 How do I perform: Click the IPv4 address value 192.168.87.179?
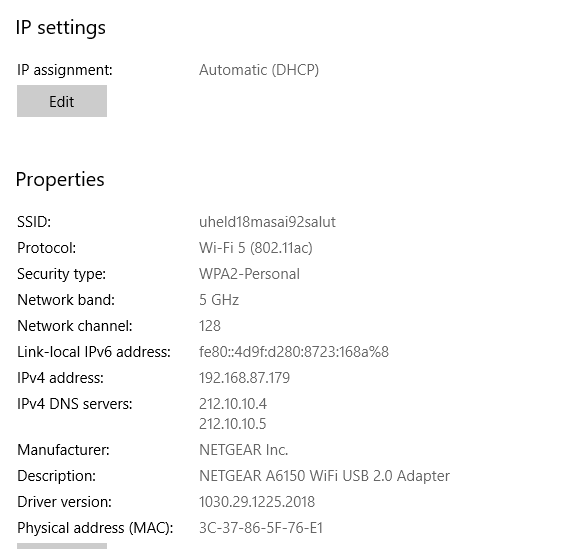(x=245, y=378)
